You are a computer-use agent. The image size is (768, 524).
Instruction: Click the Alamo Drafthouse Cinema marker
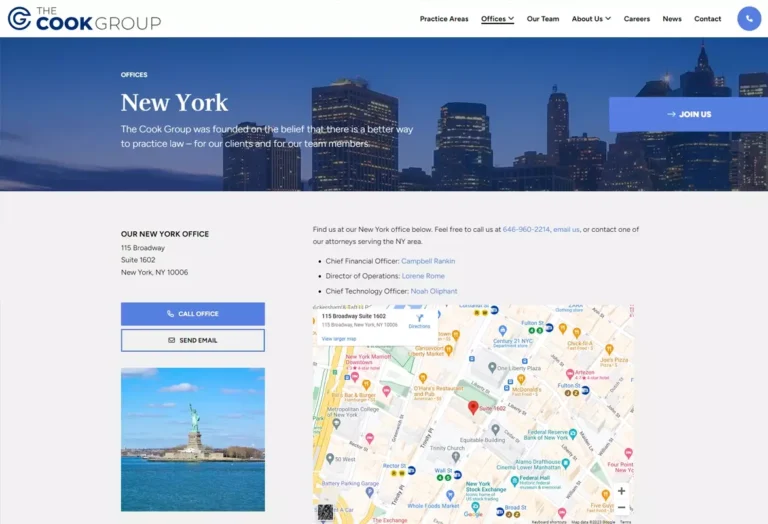(566, 463)
